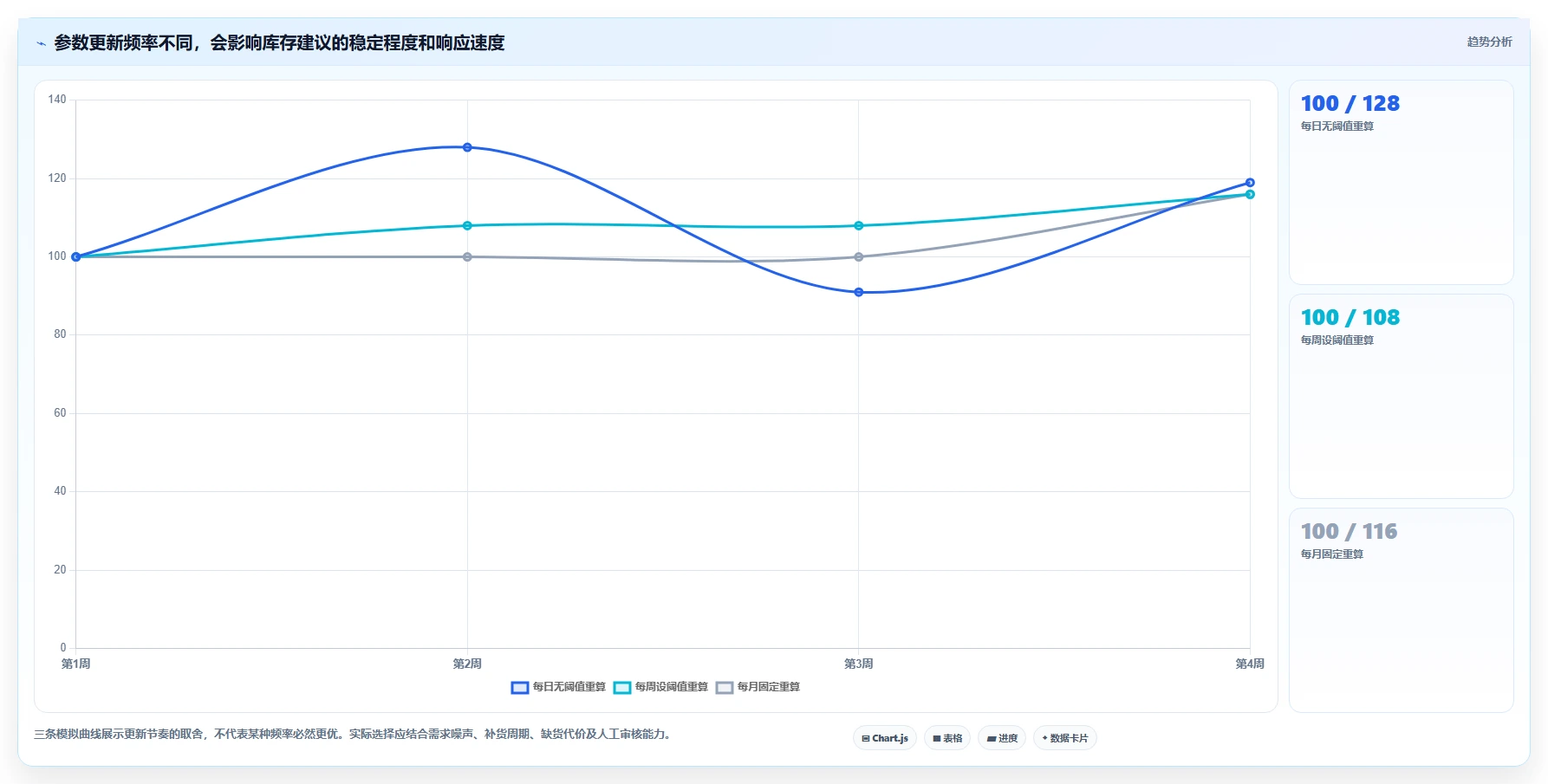Click the blue data point dip at 第3周
The width and height of the screenshot is (1548, 784).
click(x=859, y=292)
